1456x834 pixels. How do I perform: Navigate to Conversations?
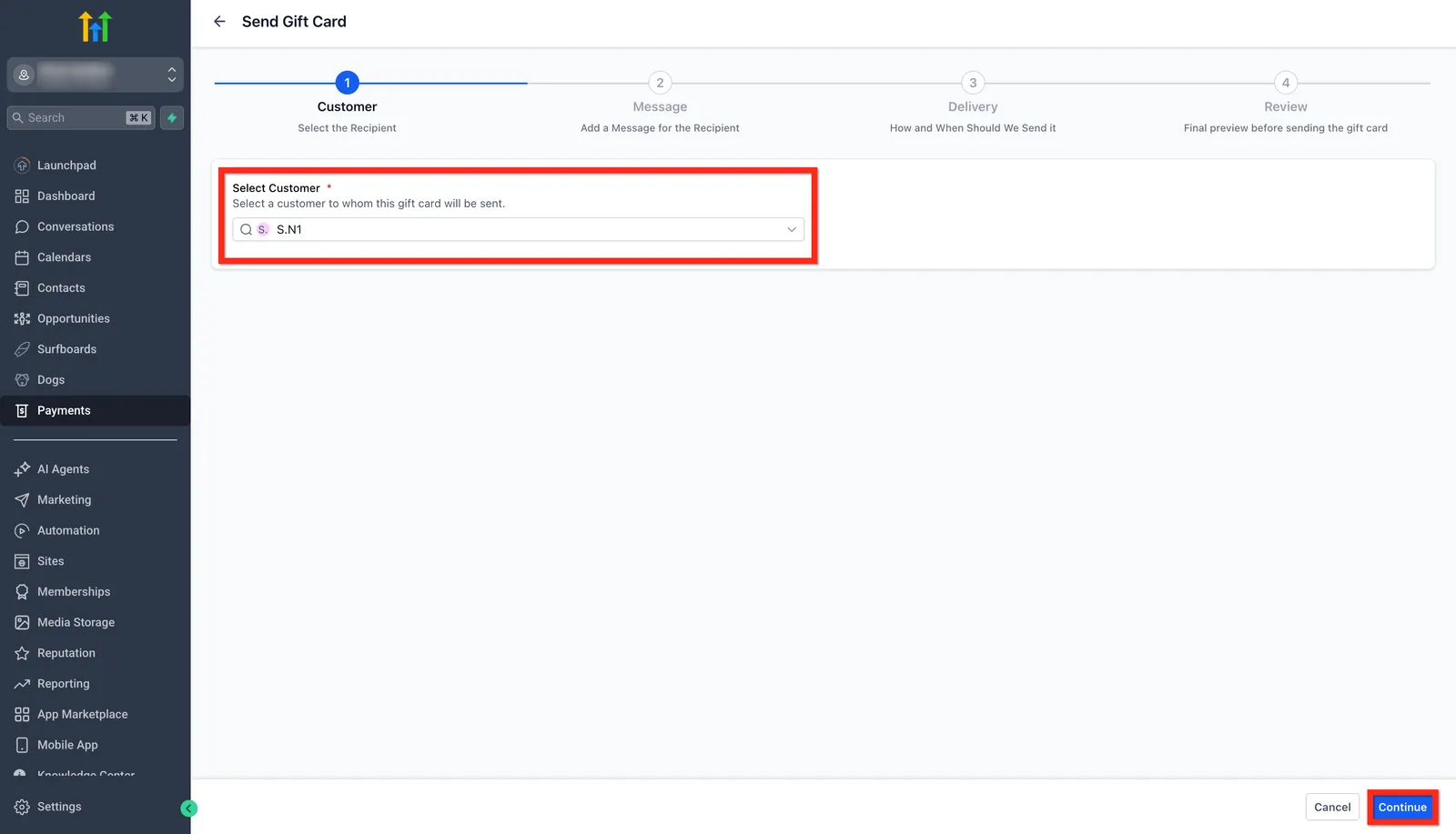coord(76,226)
